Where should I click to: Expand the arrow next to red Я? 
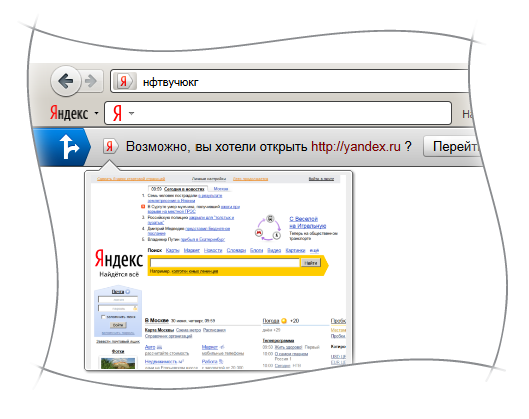(131, 113)
